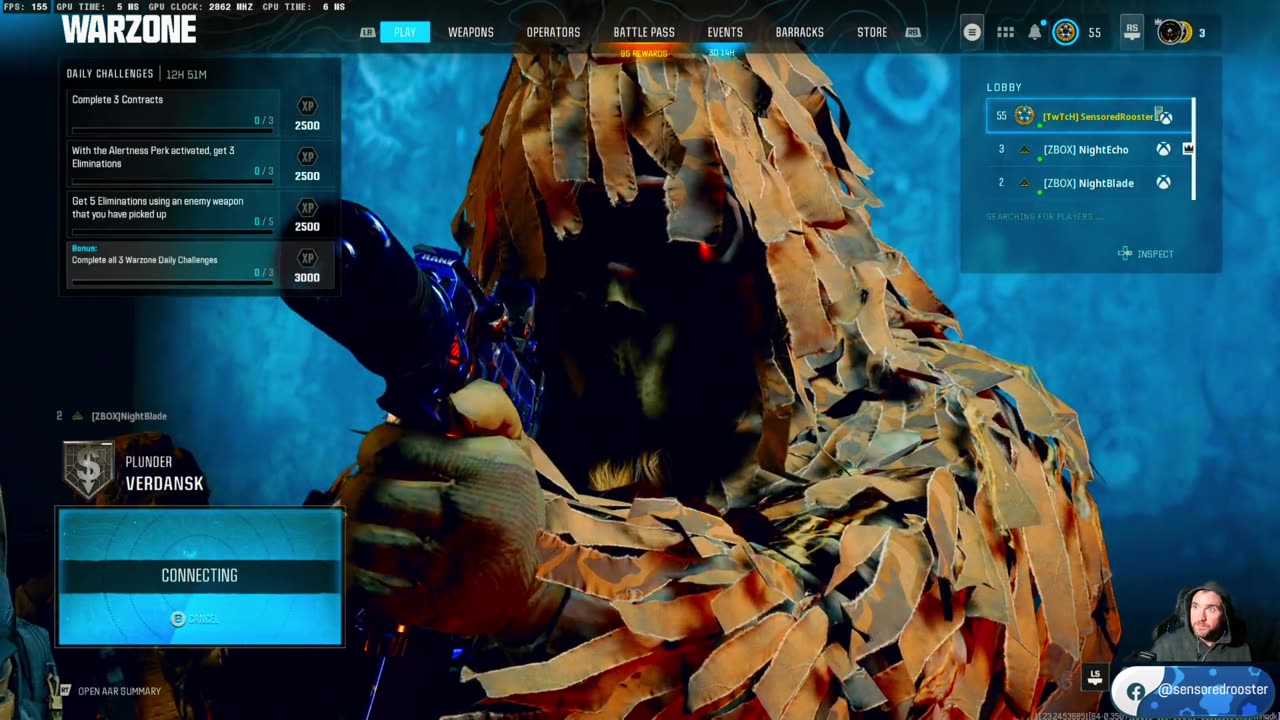Select the Plunder Verdansk game mode
The width and height of the screenshot is (1280, 720).
click(134, 472)
